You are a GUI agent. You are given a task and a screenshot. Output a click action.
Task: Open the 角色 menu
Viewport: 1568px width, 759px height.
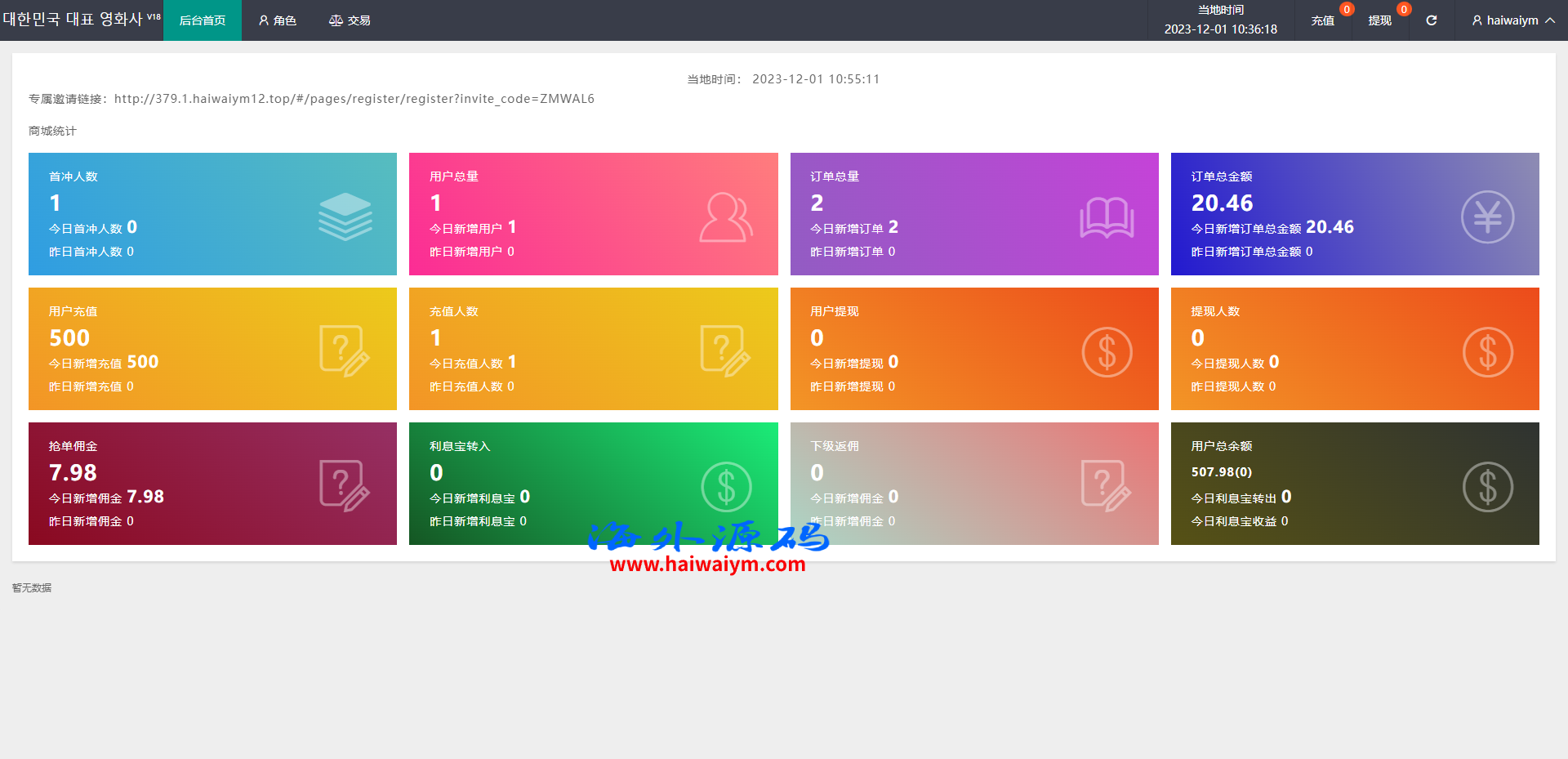277,20
